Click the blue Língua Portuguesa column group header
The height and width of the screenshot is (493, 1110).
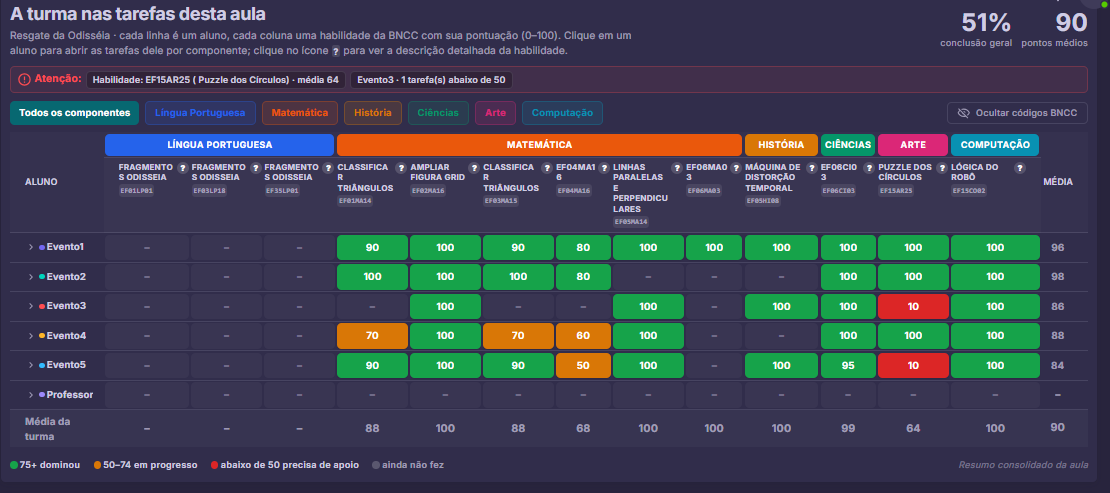[219, 144]
